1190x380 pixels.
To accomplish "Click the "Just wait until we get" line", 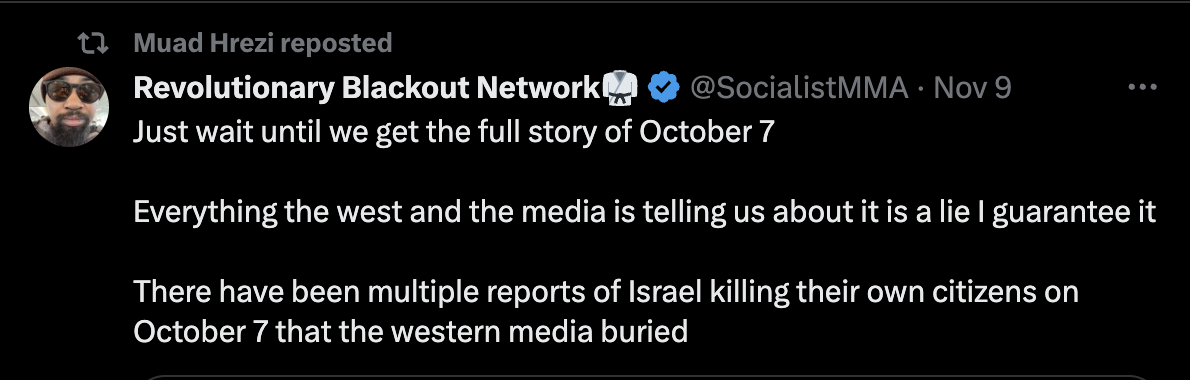I will [454, 132].
